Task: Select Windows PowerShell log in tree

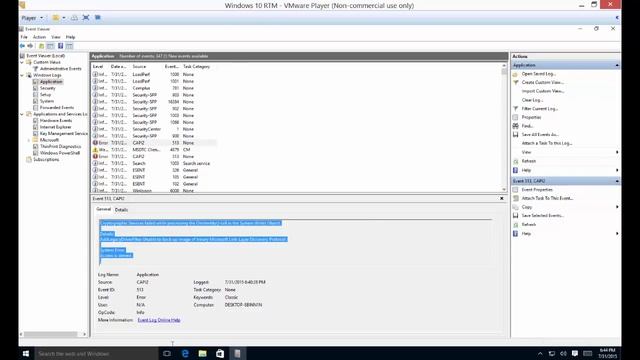Action: [x=60, y=153]
